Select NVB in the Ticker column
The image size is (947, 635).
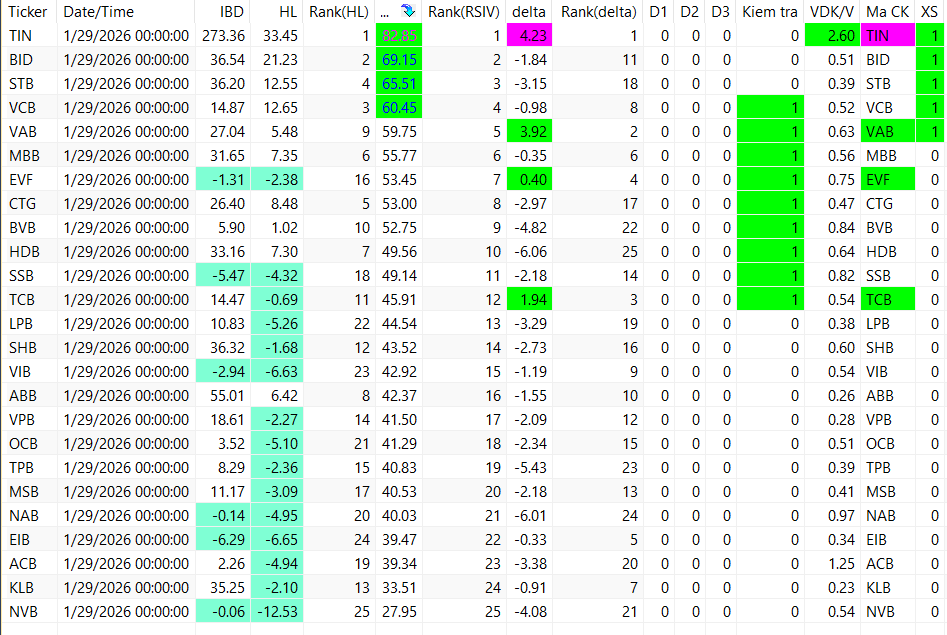coord(23,611)
